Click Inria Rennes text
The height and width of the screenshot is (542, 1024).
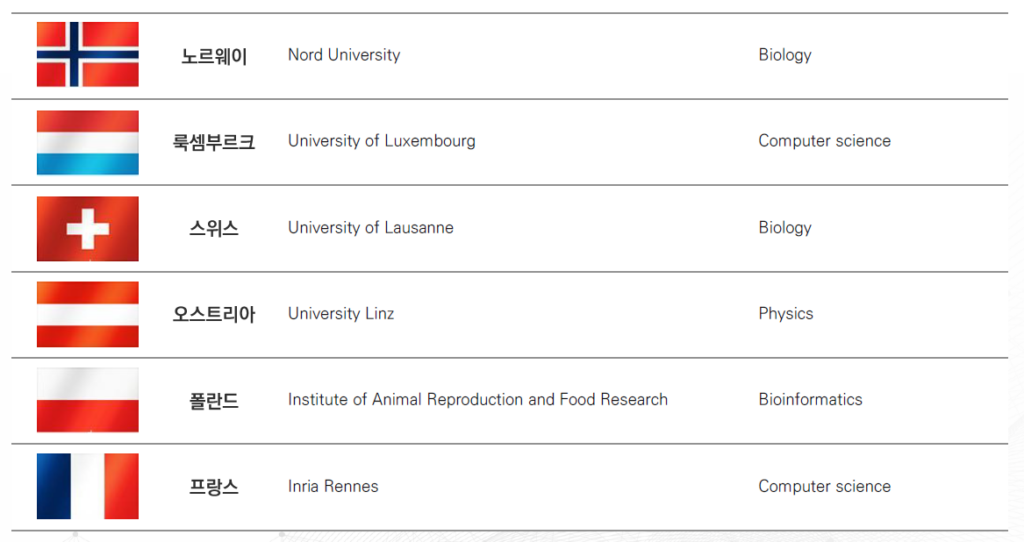(x=333, y=486)
